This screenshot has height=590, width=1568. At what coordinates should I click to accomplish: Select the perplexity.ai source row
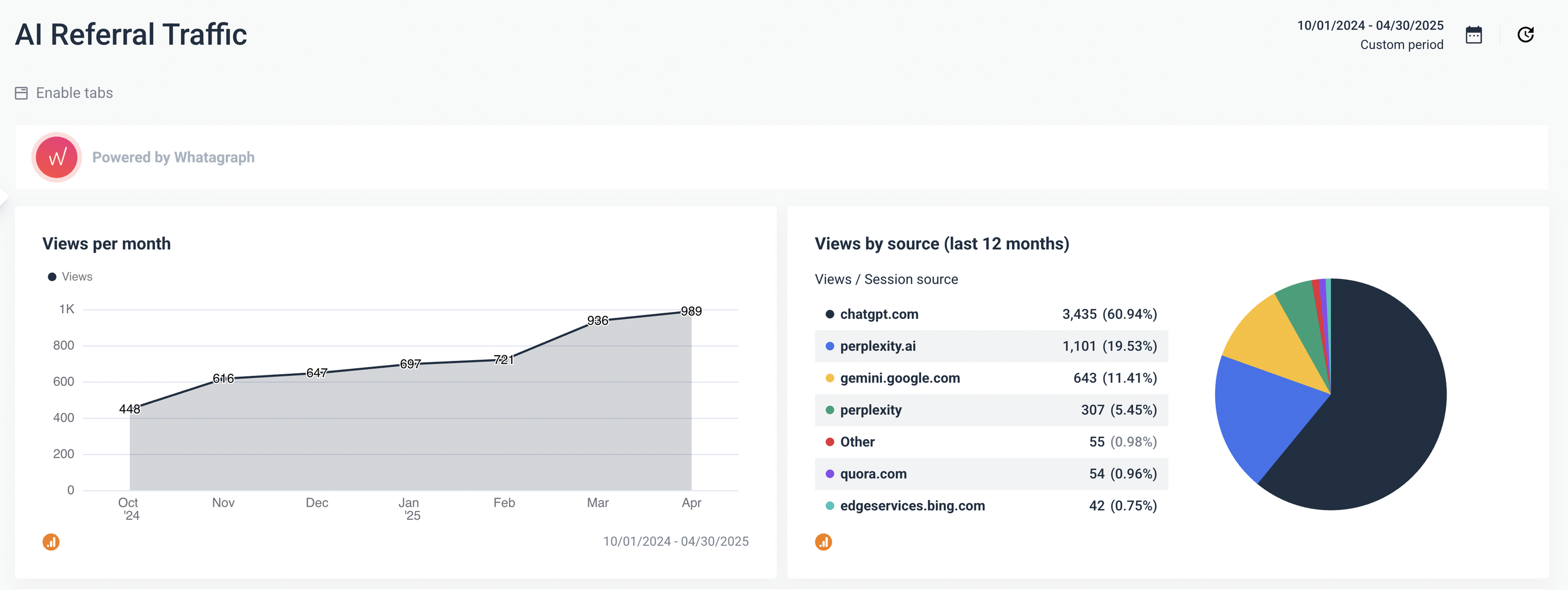(x=992, y=346)
